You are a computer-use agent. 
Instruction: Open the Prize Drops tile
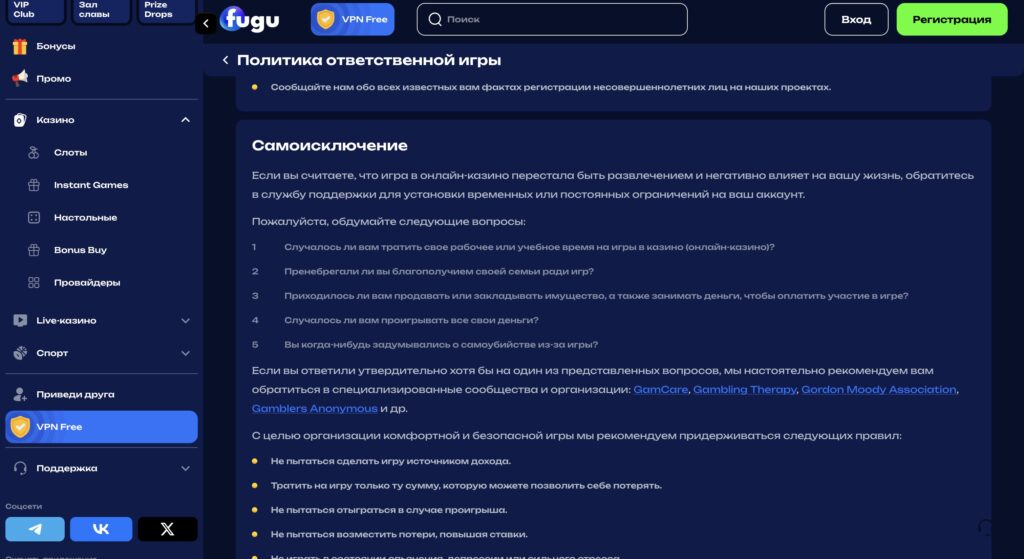point(167,10)
